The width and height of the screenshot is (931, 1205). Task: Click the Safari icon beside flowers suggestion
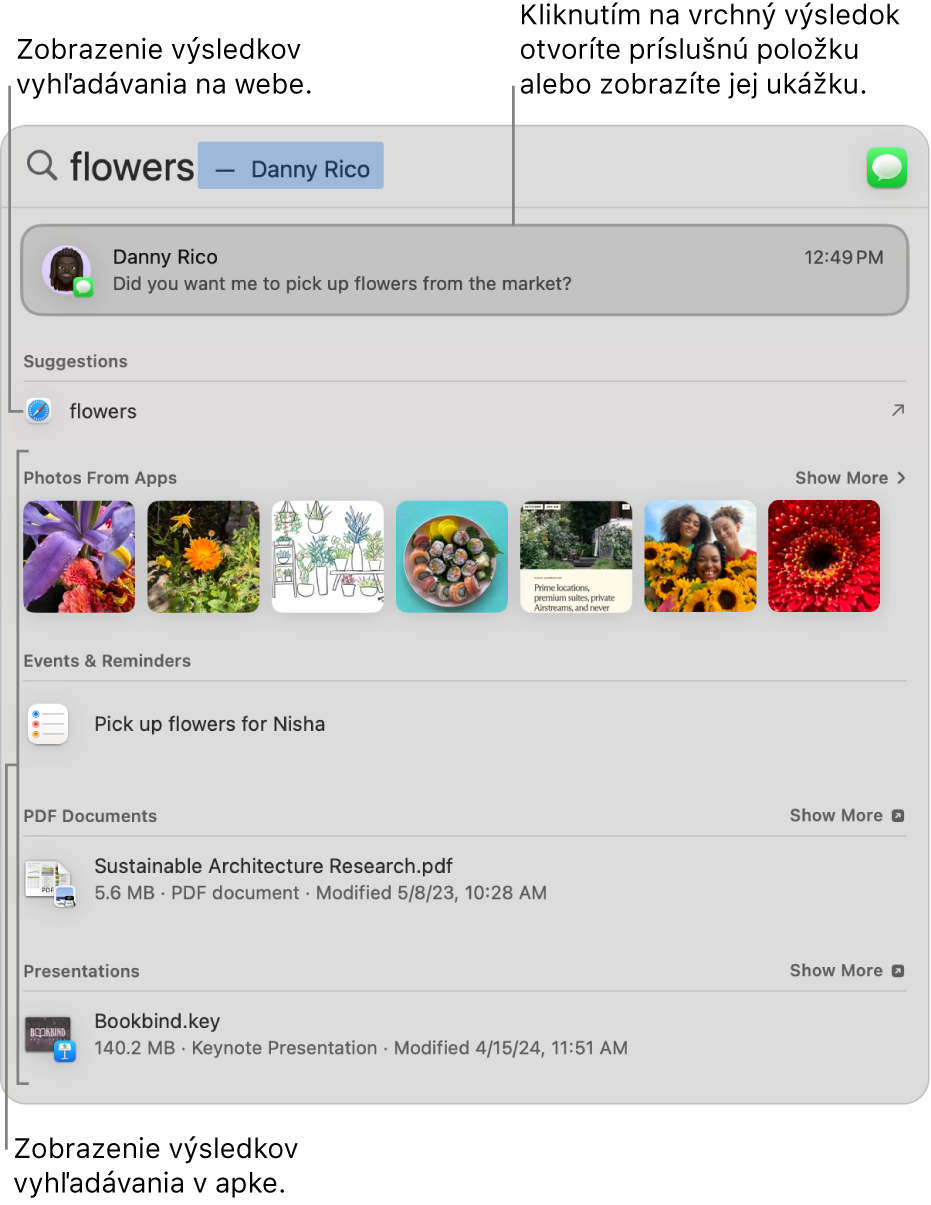tap(39, 411)
